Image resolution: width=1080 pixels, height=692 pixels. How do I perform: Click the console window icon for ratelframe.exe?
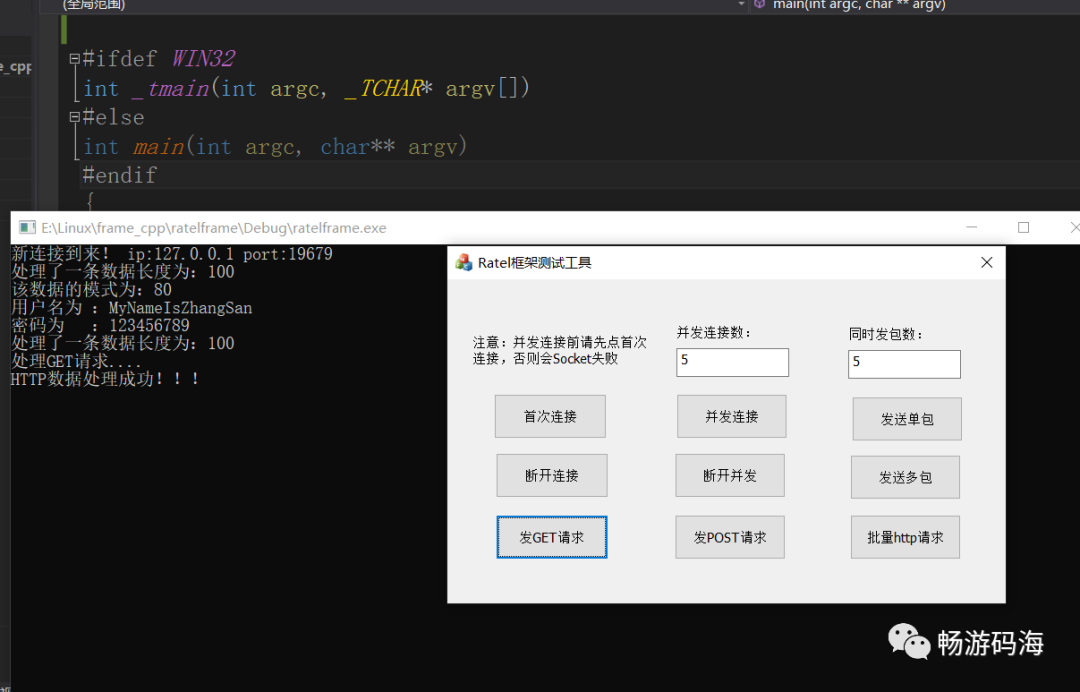coord(27,228)
